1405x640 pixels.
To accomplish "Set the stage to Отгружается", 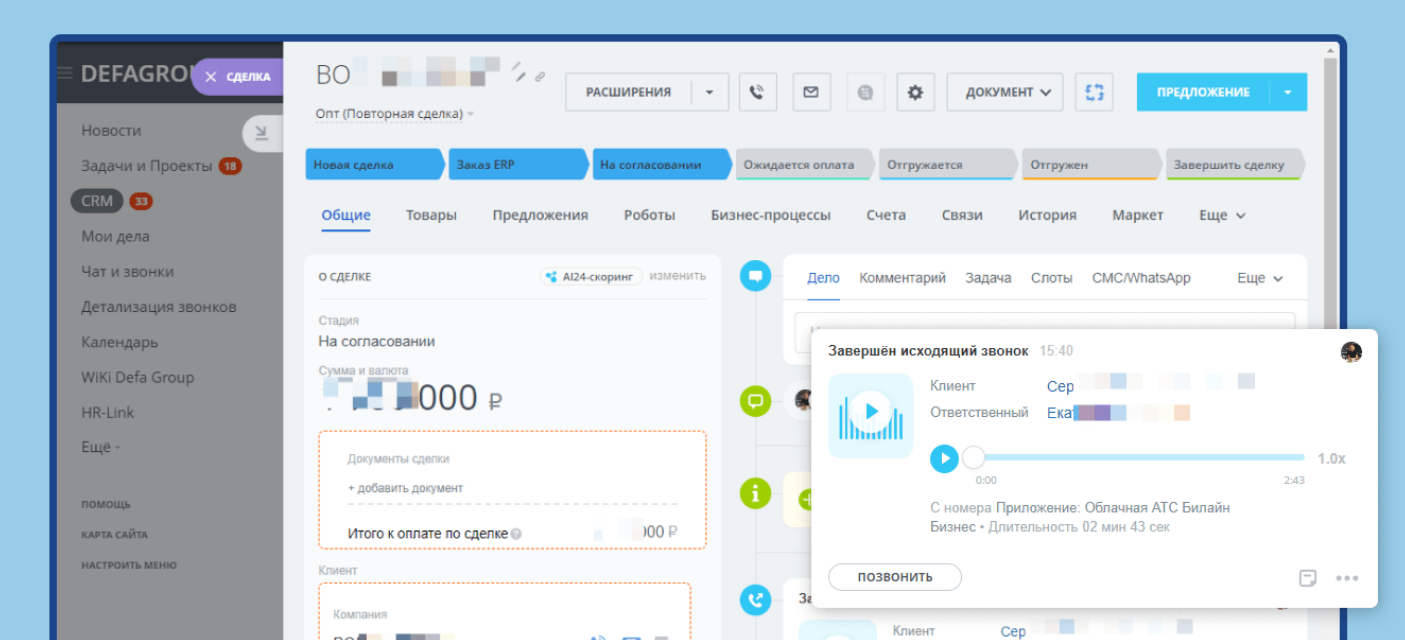I will pyautogui.click(x=947, y=165).
